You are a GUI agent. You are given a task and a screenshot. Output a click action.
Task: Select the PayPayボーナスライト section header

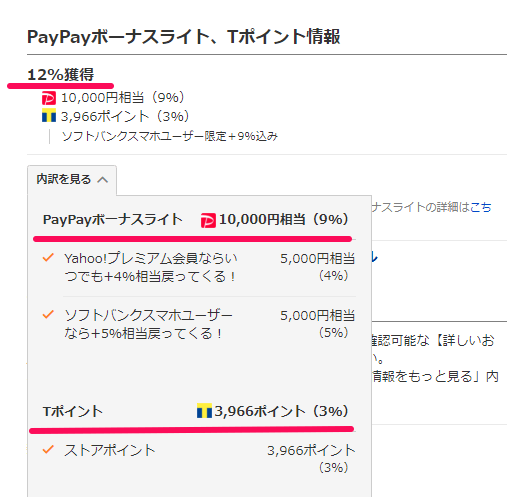(113, 220)
